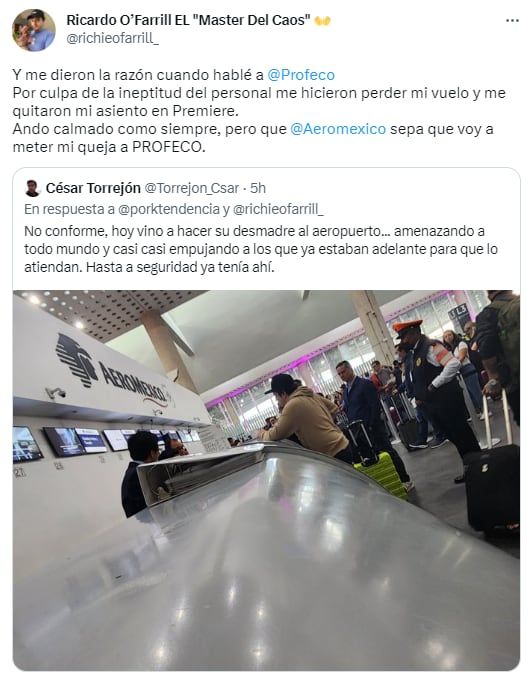Click the wings emoji next to the name

pyautogui.click(x=322, y=21)
